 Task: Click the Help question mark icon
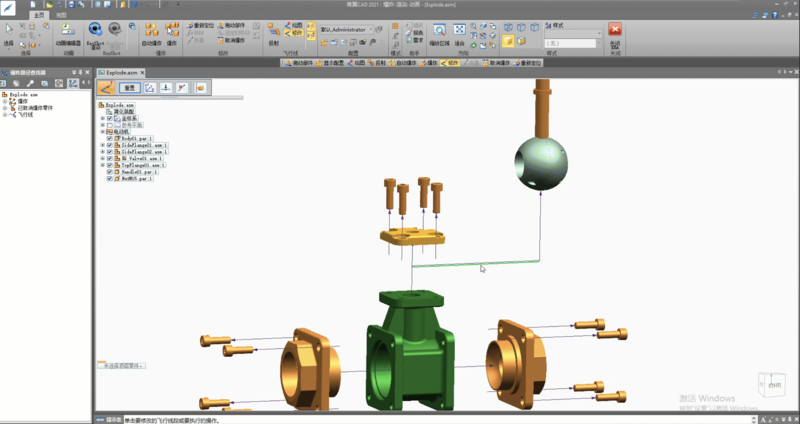pos(774,15)
